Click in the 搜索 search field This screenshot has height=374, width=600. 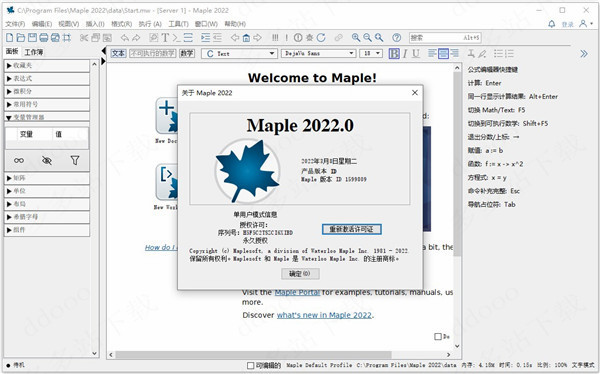[x=445, y=38]
